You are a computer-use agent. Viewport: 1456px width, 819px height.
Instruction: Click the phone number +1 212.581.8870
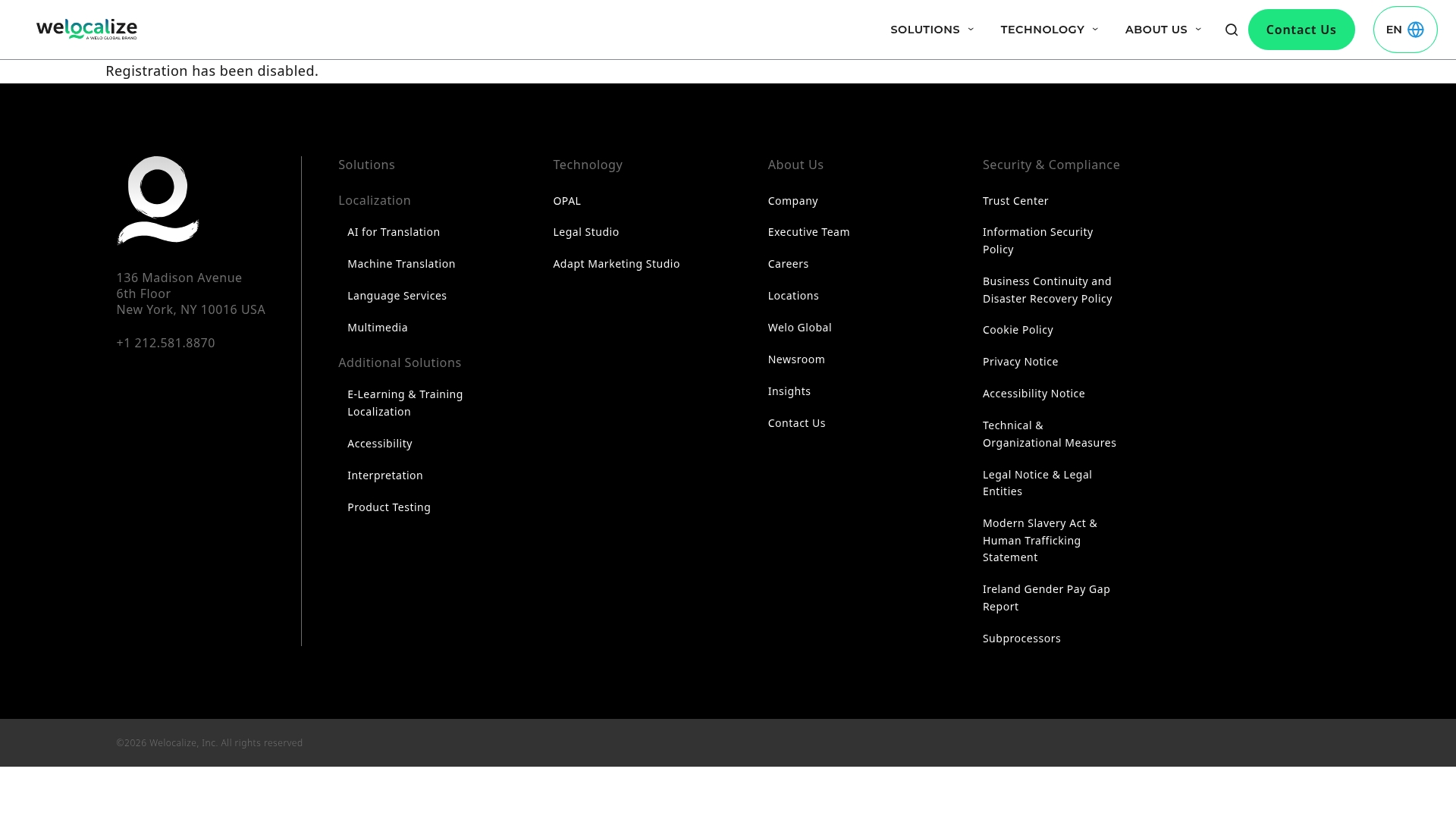coord(165,343)
